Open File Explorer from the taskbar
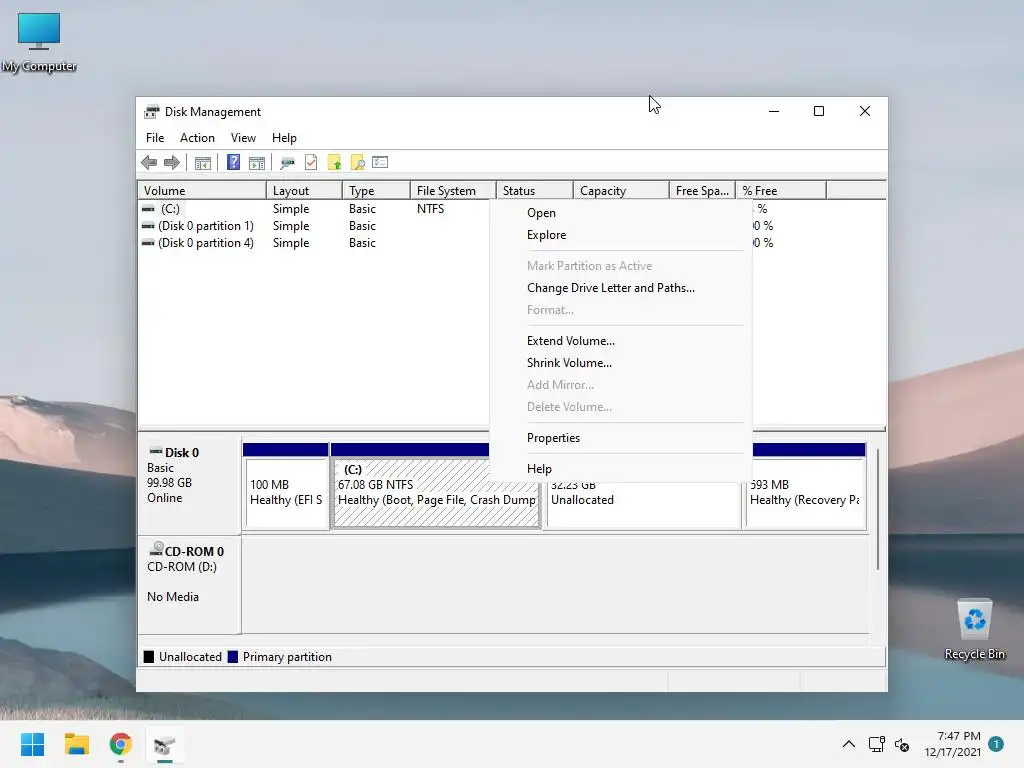This screenshot has height=768, width=1024. 76,744
